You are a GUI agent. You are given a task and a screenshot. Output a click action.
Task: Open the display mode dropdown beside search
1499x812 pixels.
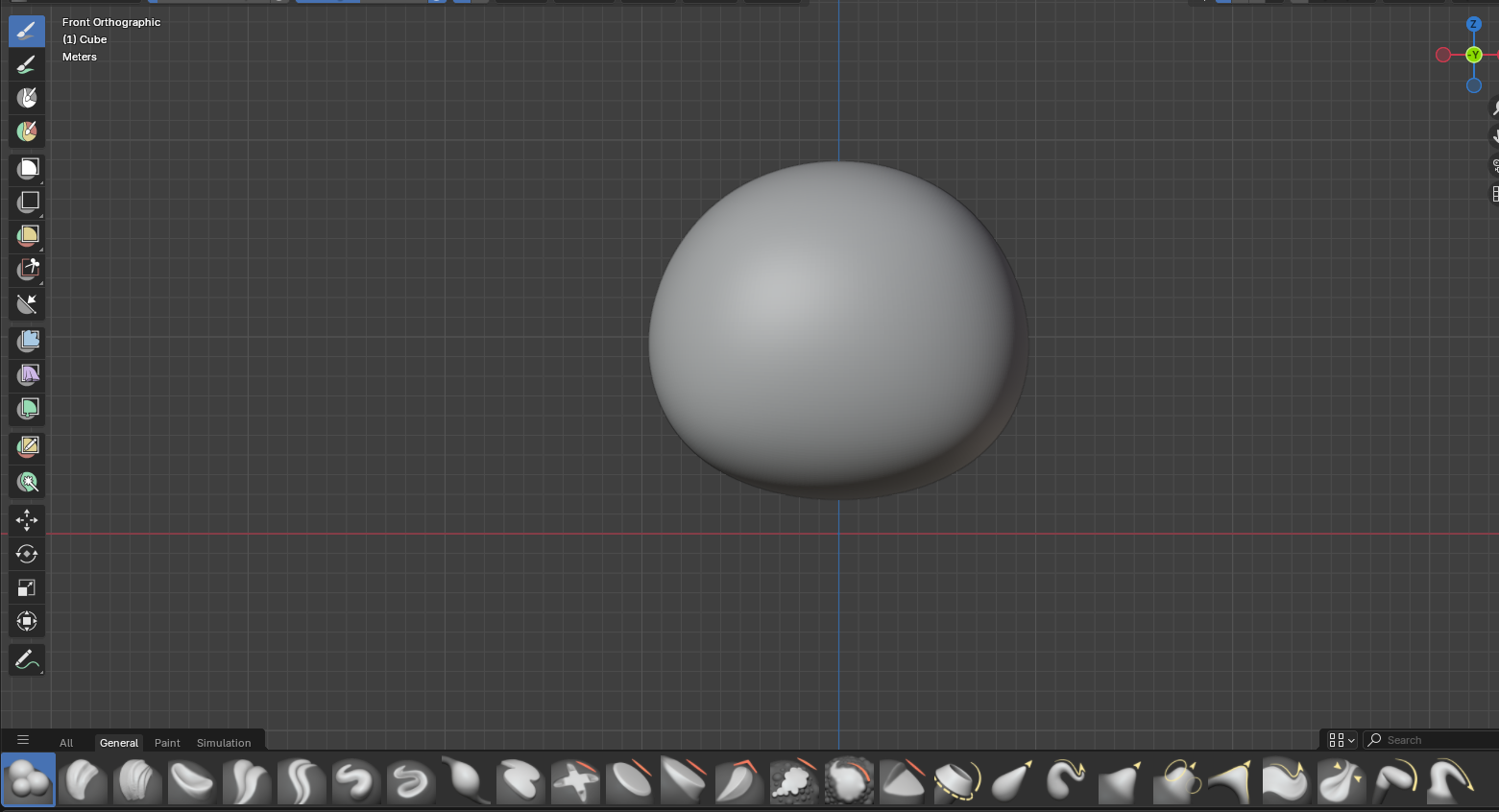pos(1339,739)
